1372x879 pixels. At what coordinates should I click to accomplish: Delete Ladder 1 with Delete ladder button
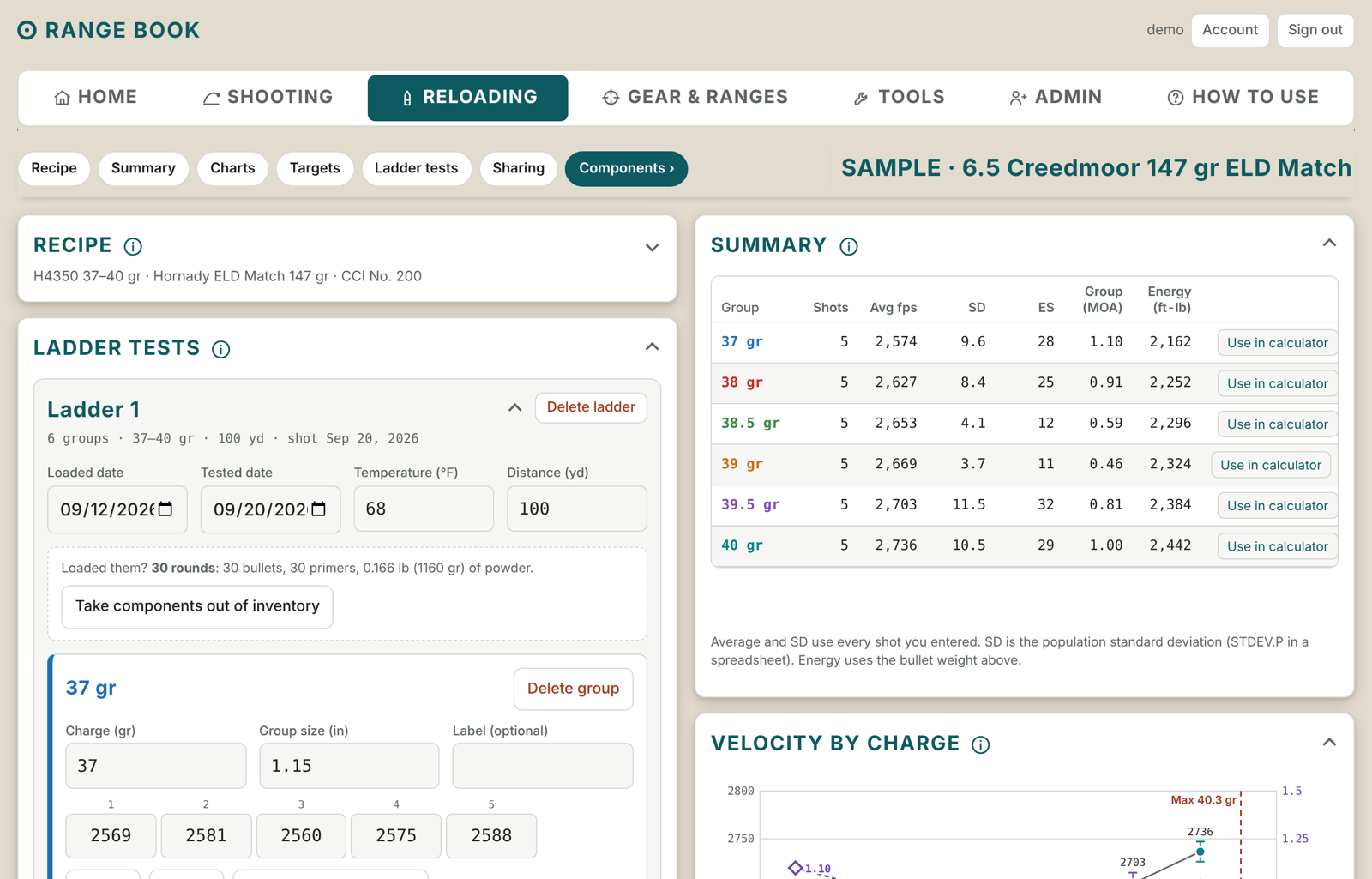coord(591,407)
